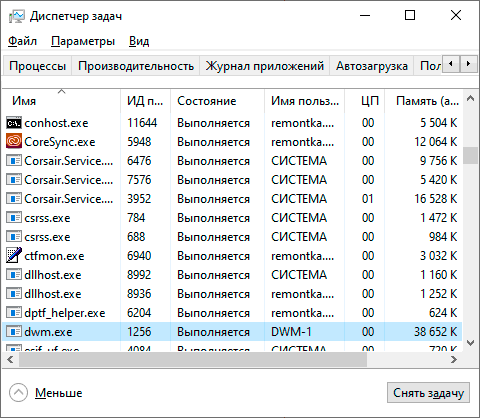Open the Параметры menu
Screen dimensions: 480x418
pos(83,41)
